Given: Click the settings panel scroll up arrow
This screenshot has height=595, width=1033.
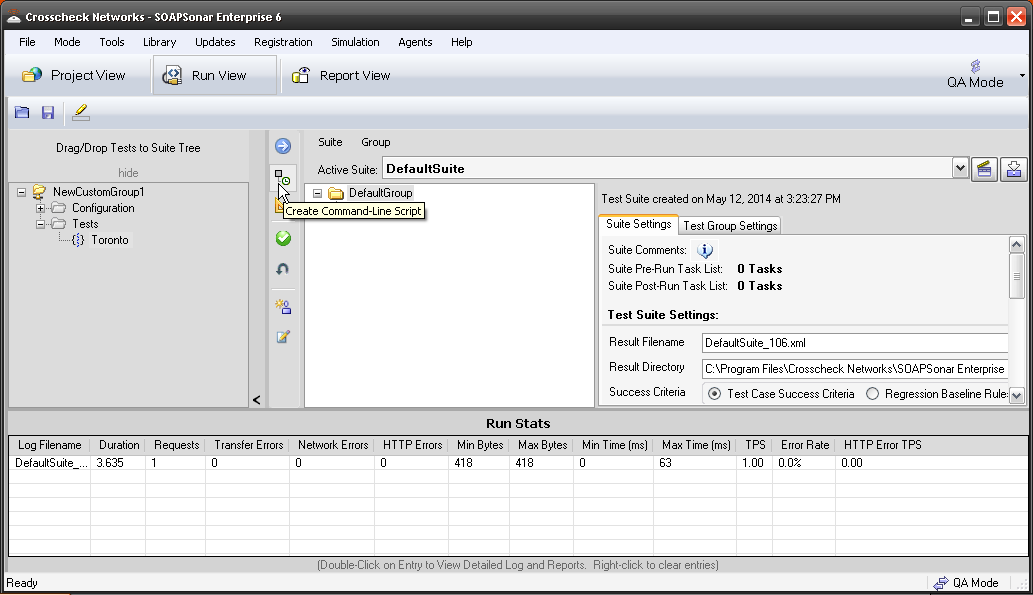Looking at the screenshot, I should [1017, 244].
